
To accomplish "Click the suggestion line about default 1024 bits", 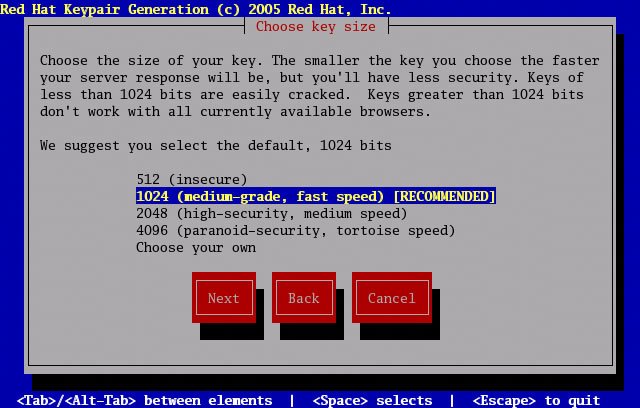I will coord(216,146).
